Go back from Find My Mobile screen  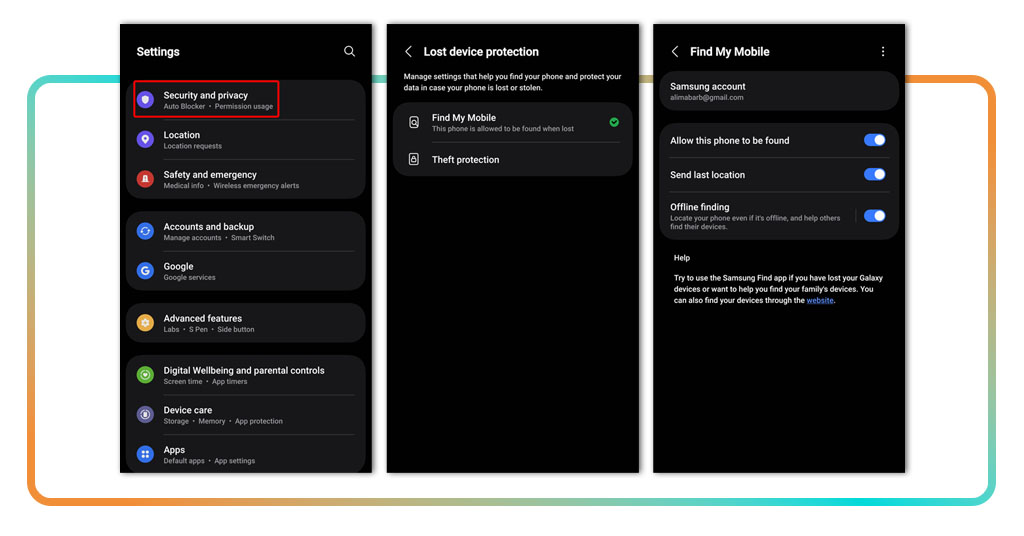[x=675, y=52]
